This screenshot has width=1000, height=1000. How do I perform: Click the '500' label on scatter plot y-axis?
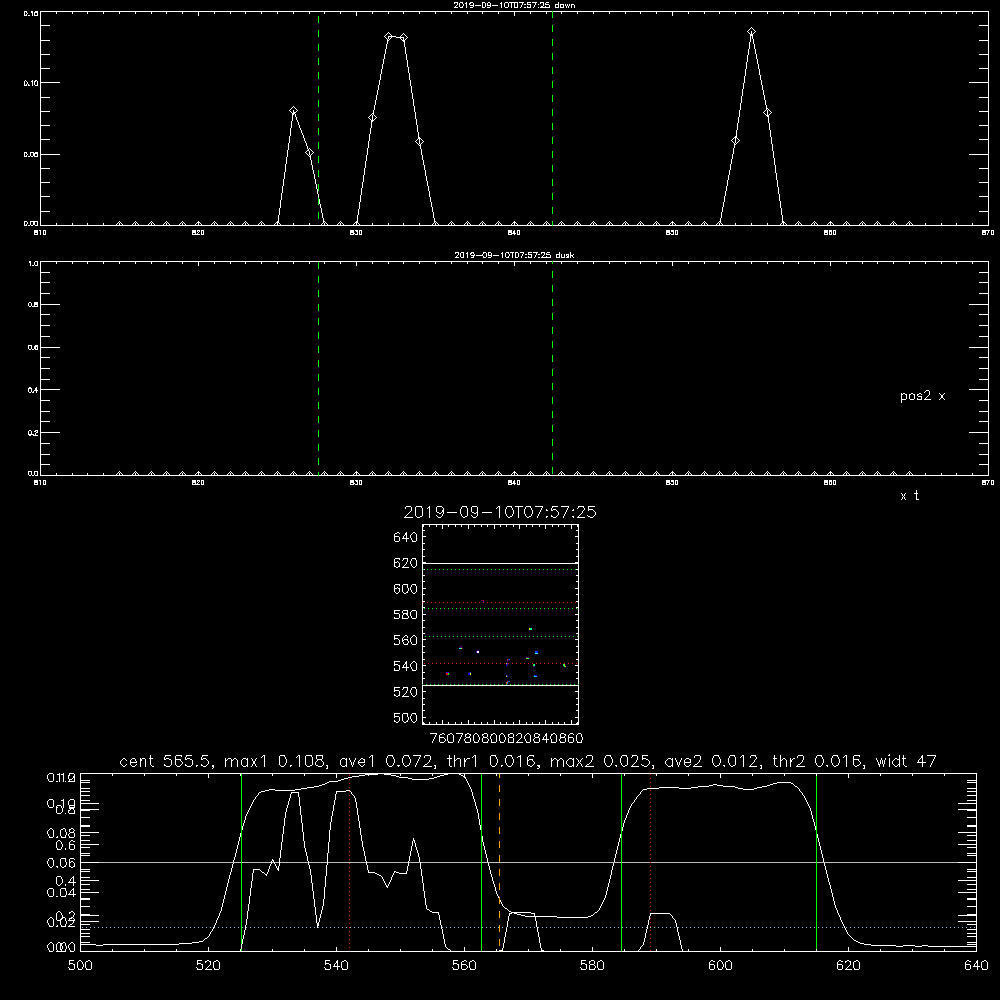[x=406, y=718]
